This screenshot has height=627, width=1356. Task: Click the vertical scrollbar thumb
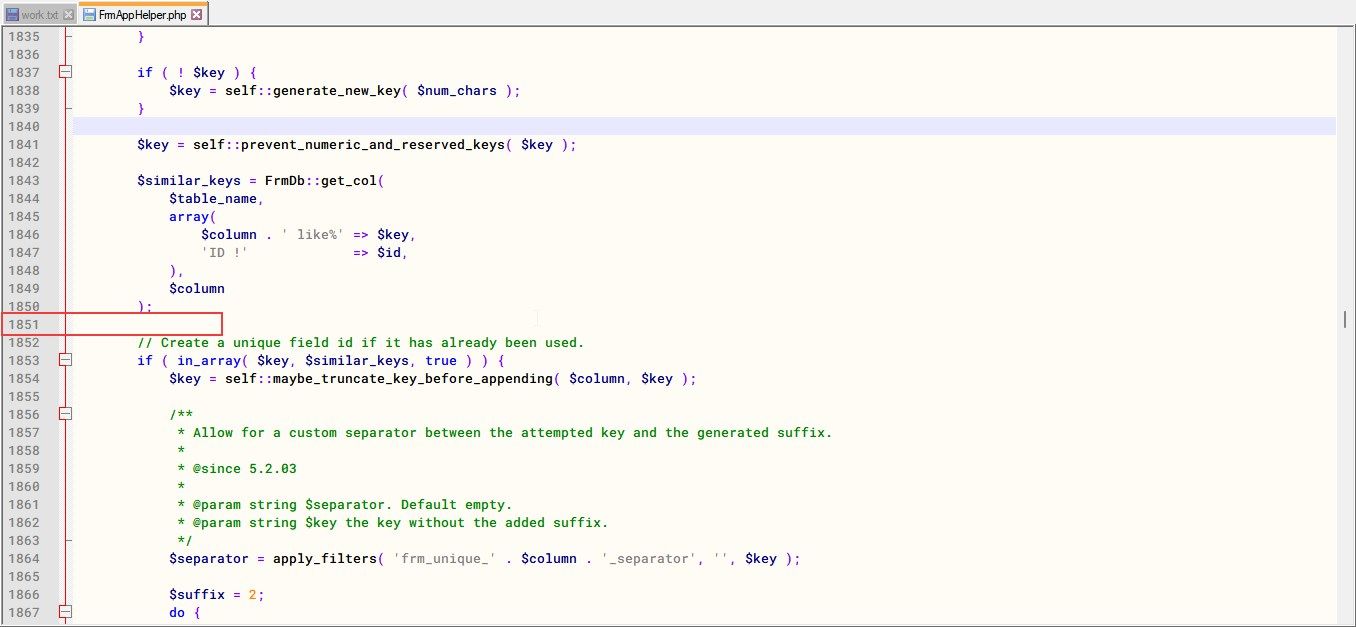[x=1345, y=319]
